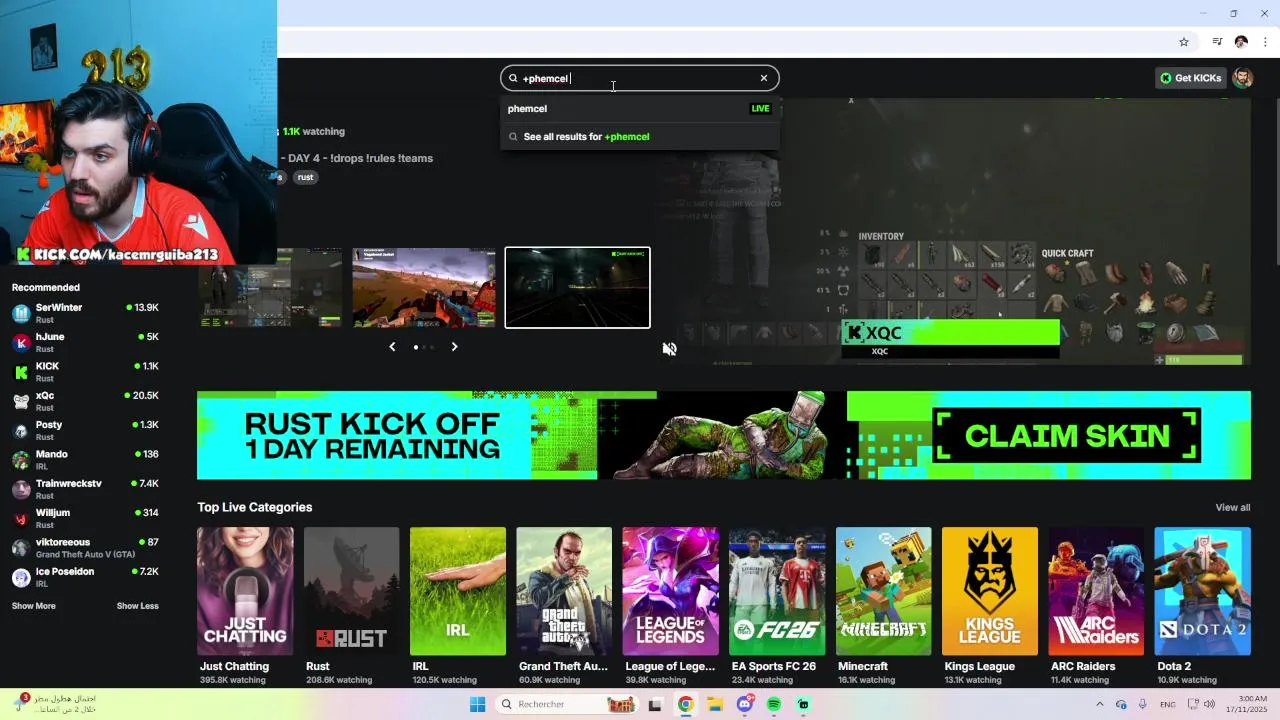Open the weather widget on taskbar
The image size is (1280, 720).
click(x=56, y=704)
